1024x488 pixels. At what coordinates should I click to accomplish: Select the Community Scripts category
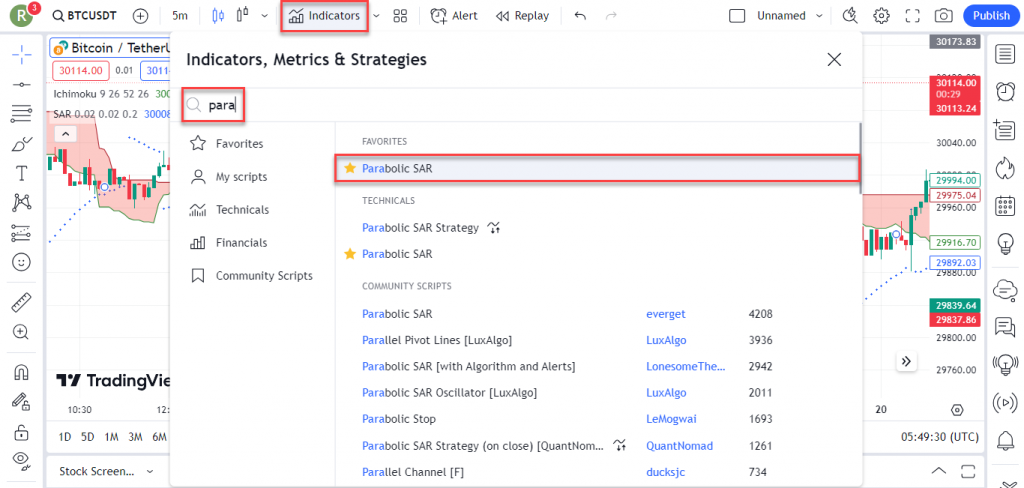[251, 276]
